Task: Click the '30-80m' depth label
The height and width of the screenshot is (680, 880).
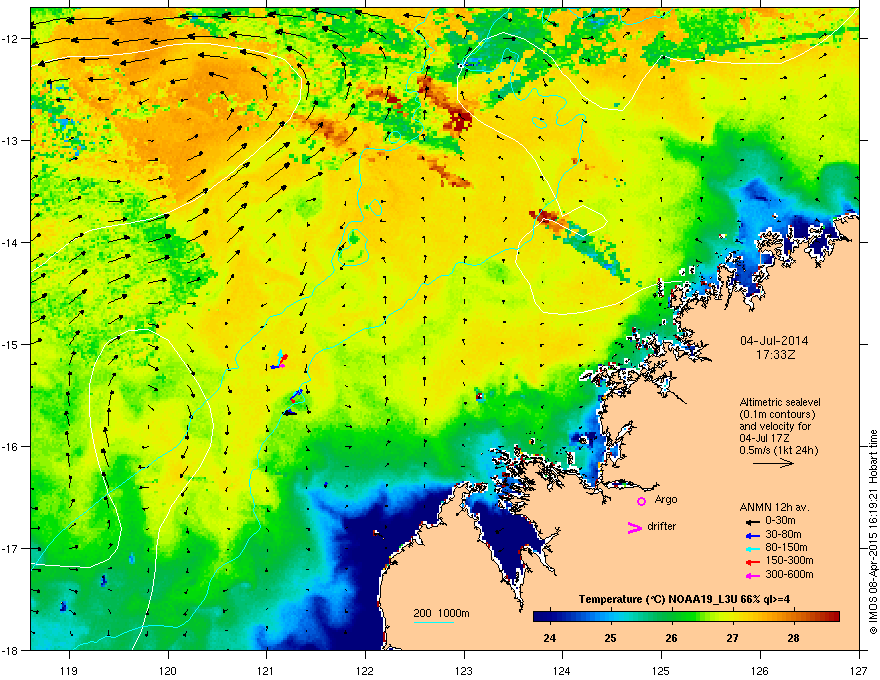Action: click(783, 535)
